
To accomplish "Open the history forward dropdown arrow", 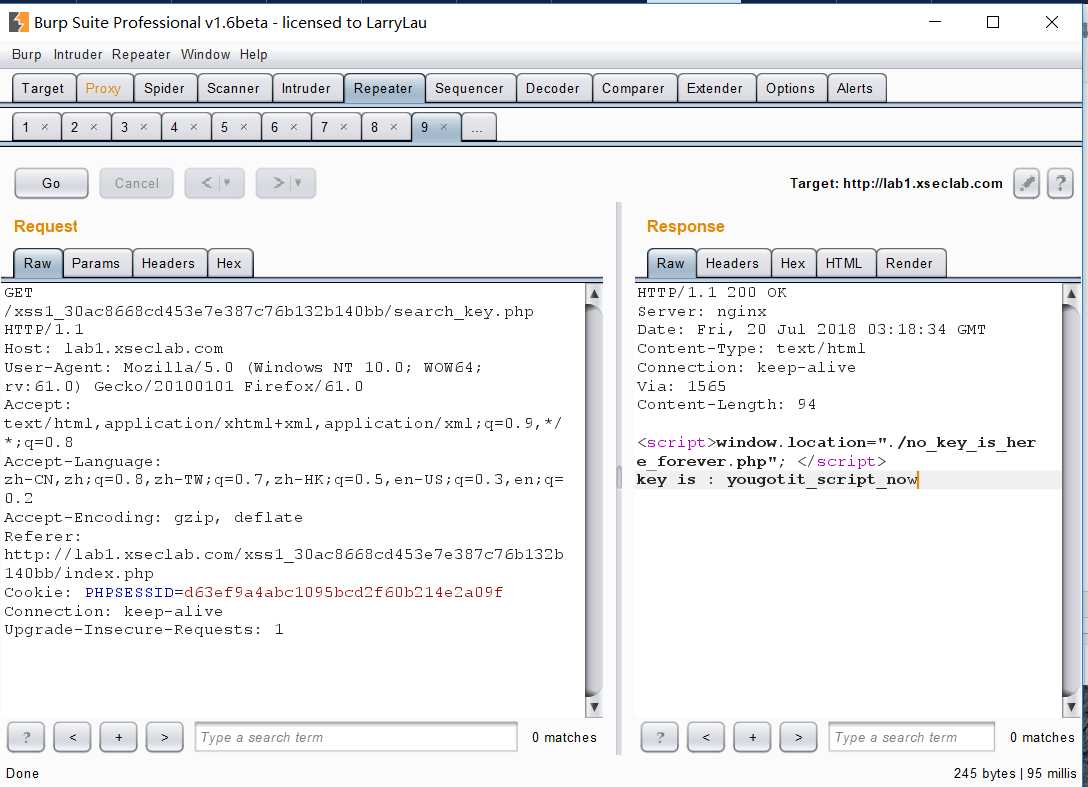I will pos(298,183).
